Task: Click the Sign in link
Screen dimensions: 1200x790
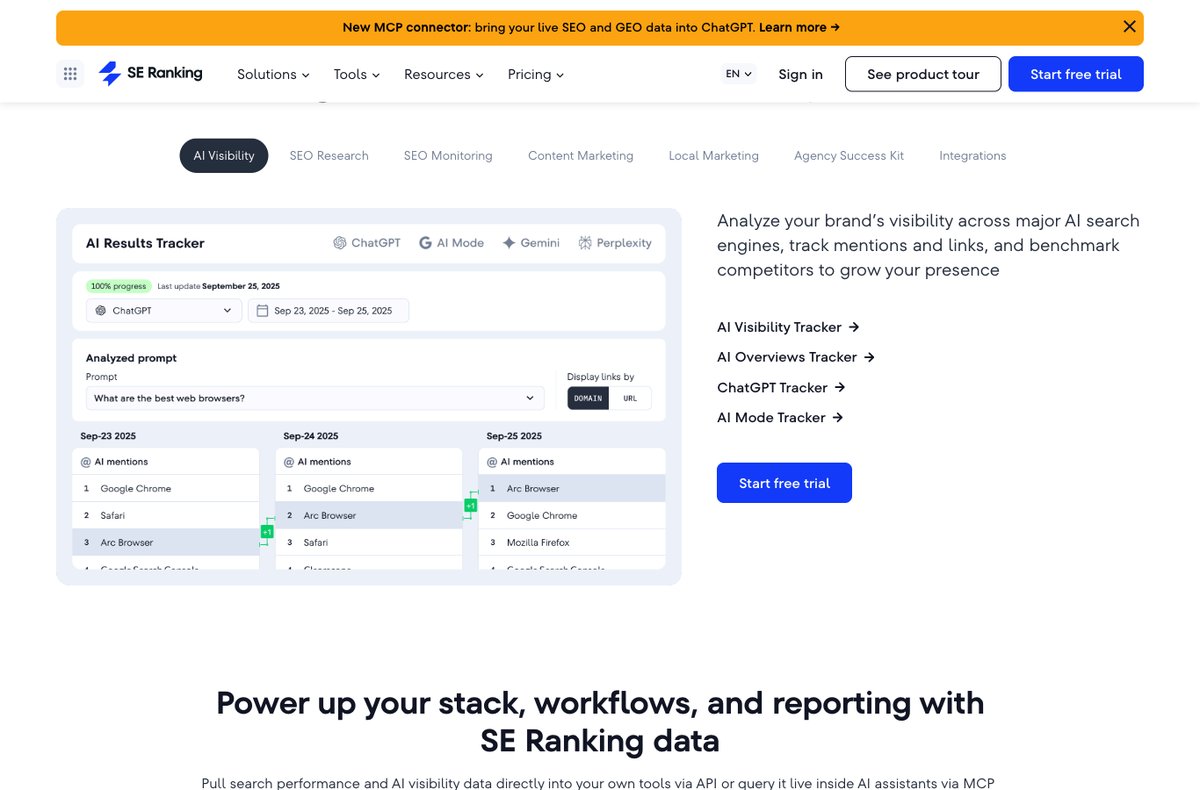Action: [x=800, y=74]
